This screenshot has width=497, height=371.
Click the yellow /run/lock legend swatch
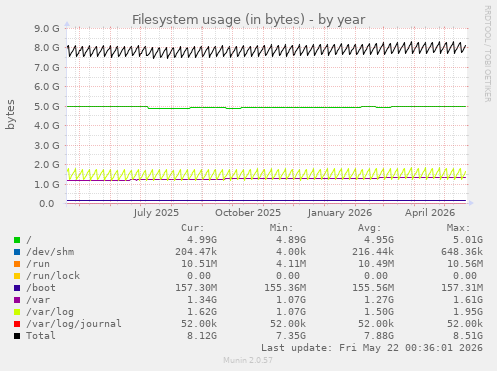coord(17,276)
